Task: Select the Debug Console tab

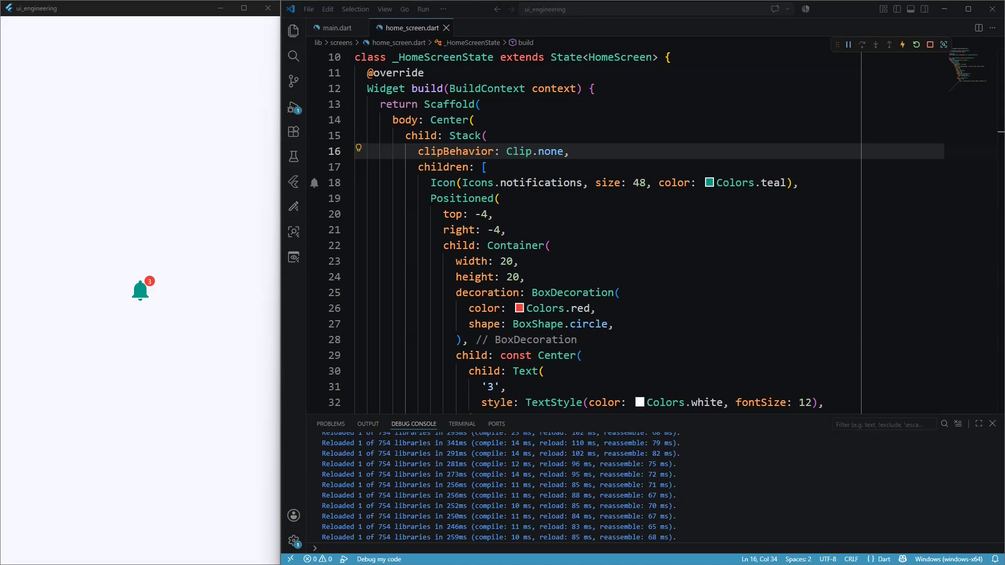Action: point(413,423)
